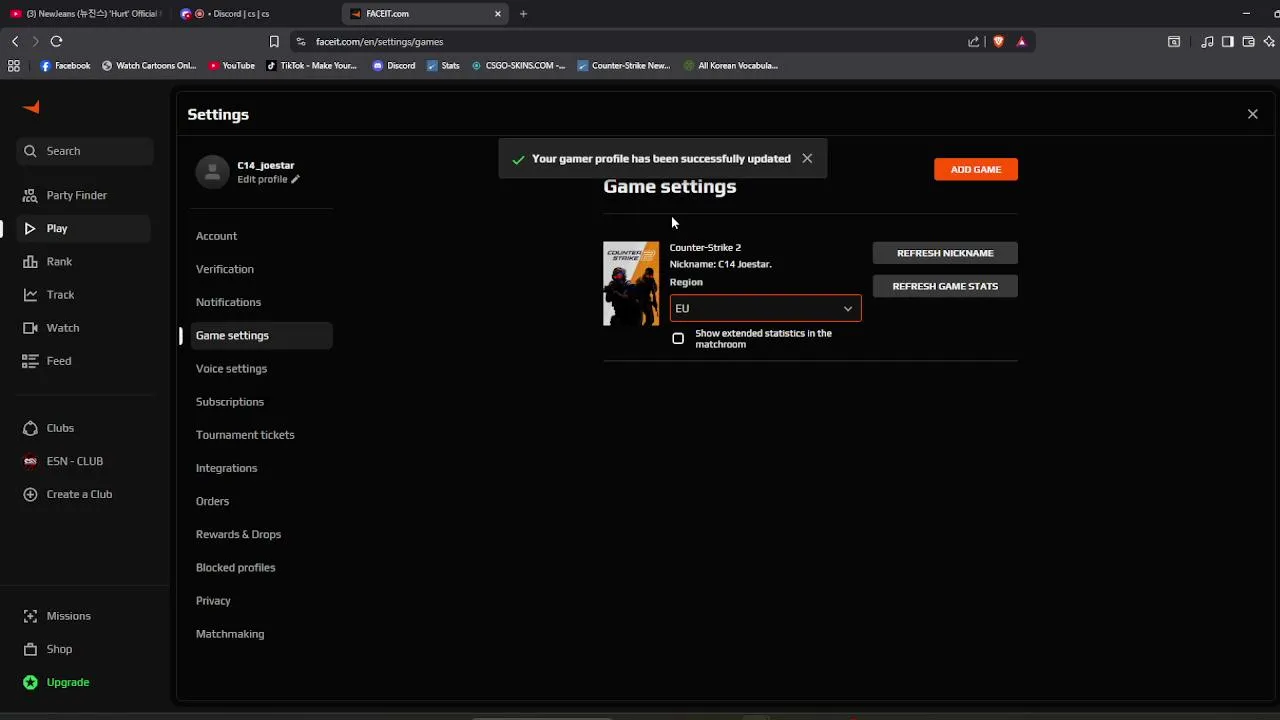1280x720 pixels.
Task: Open Voice settings
Action: (x=231, y=368)
